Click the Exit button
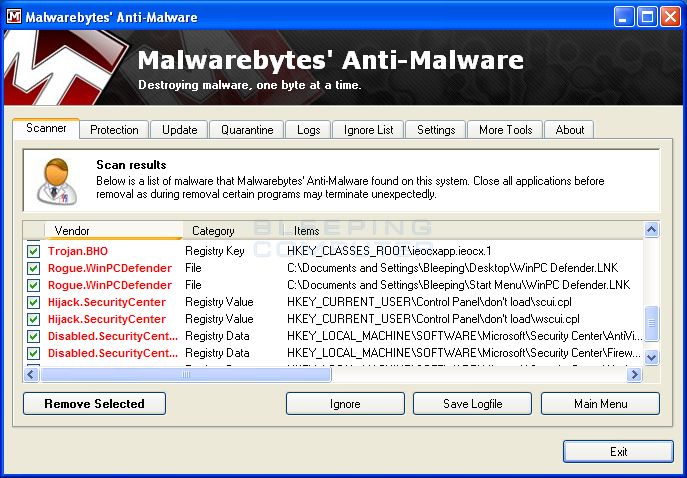687x478 pixels. (618, 452)
